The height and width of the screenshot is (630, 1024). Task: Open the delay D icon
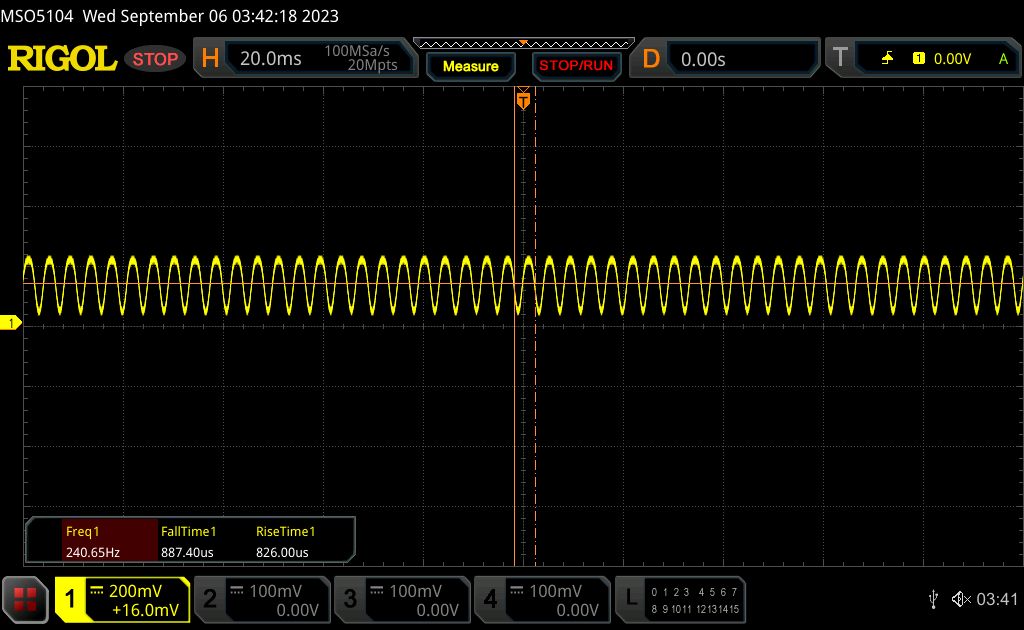pyautogui.click(x=650, y=59)
